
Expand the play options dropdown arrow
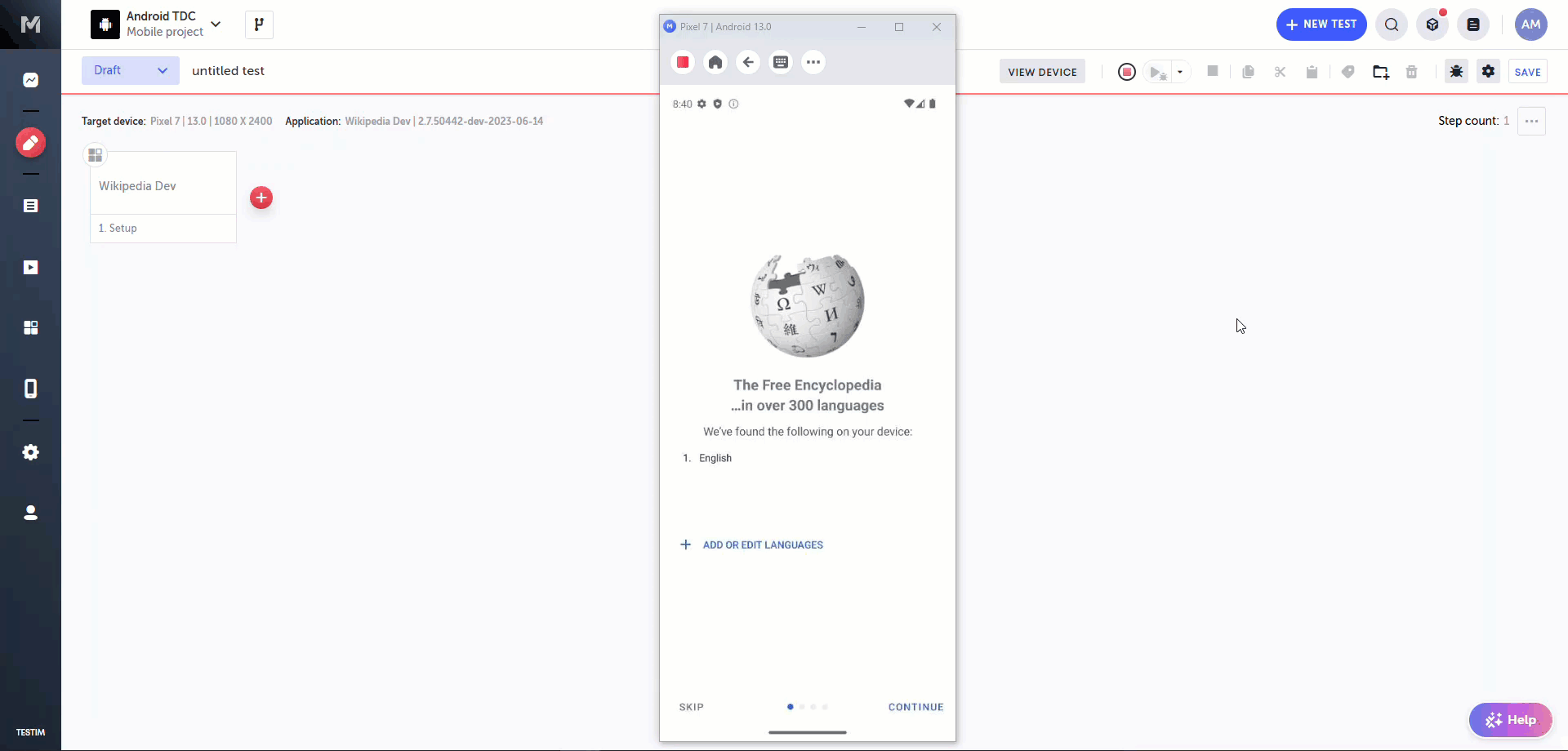(1180, 72)
